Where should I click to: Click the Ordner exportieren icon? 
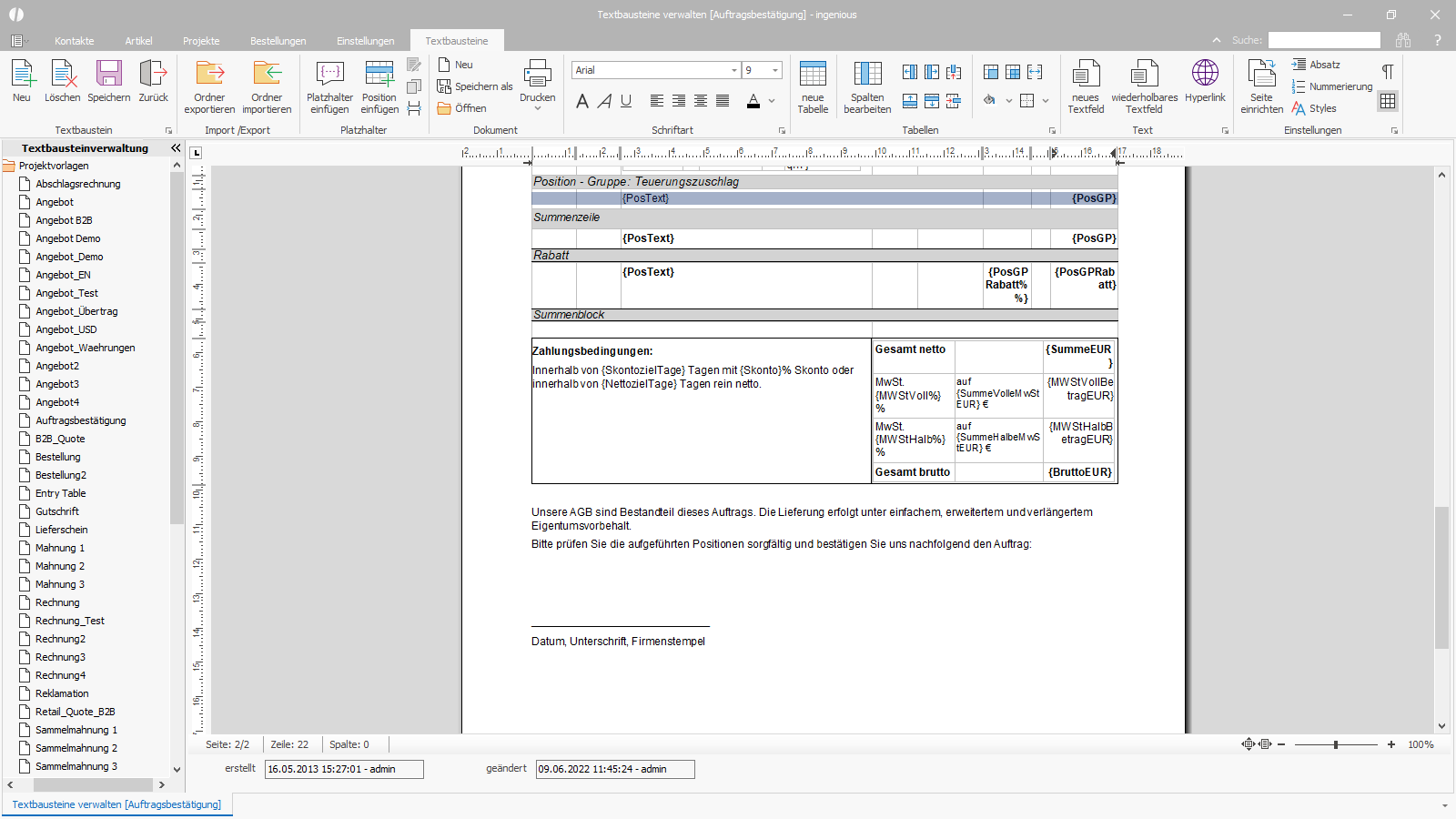pyautogui.click(x=209, y=87)
